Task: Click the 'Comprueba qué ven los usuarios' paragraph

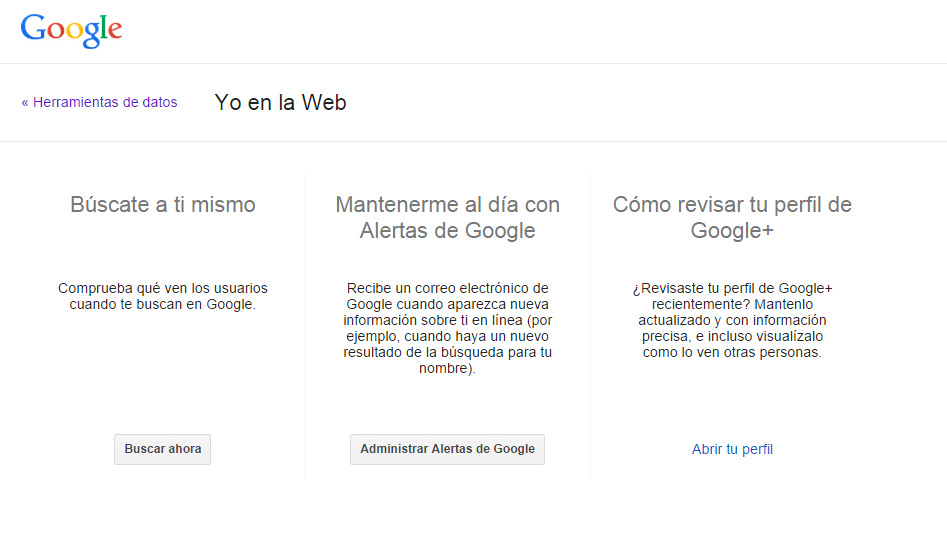Action: pyautogui.click(x=162, y=296)
